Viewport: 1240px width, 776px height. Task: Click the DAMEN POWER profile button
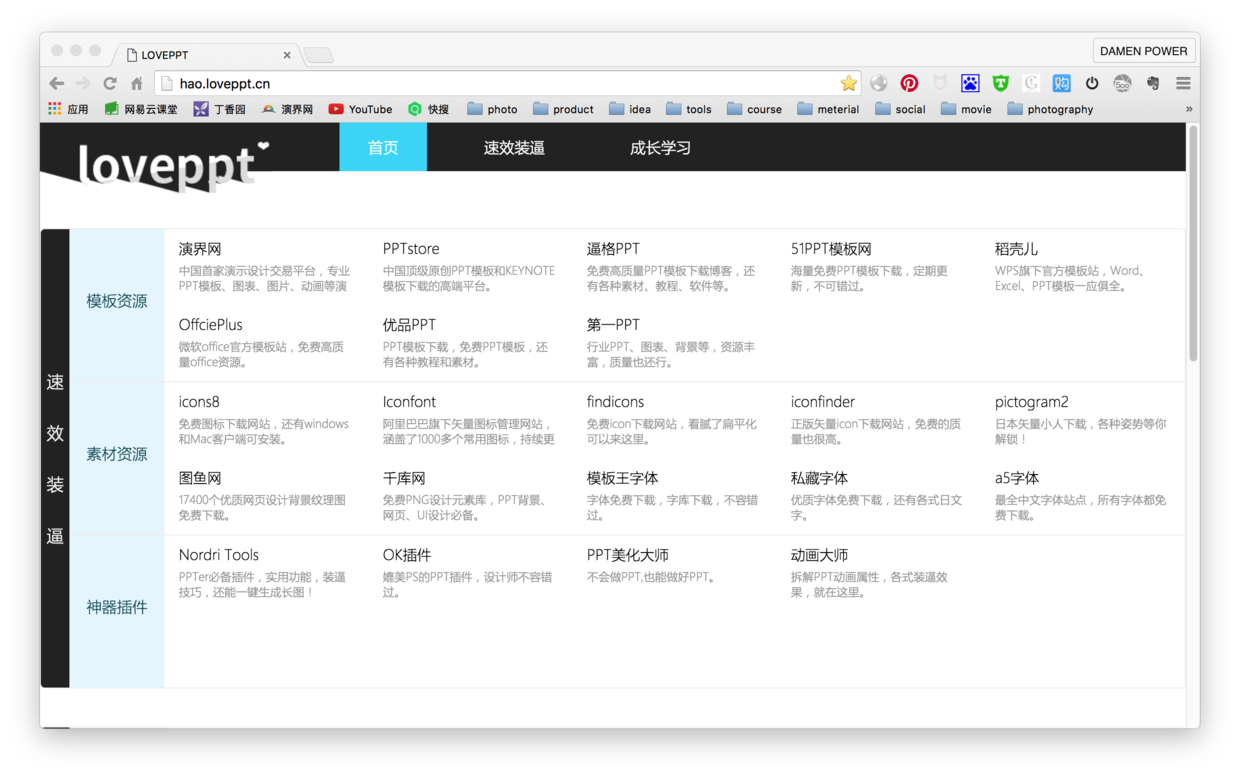click(x=1144, y=51)
